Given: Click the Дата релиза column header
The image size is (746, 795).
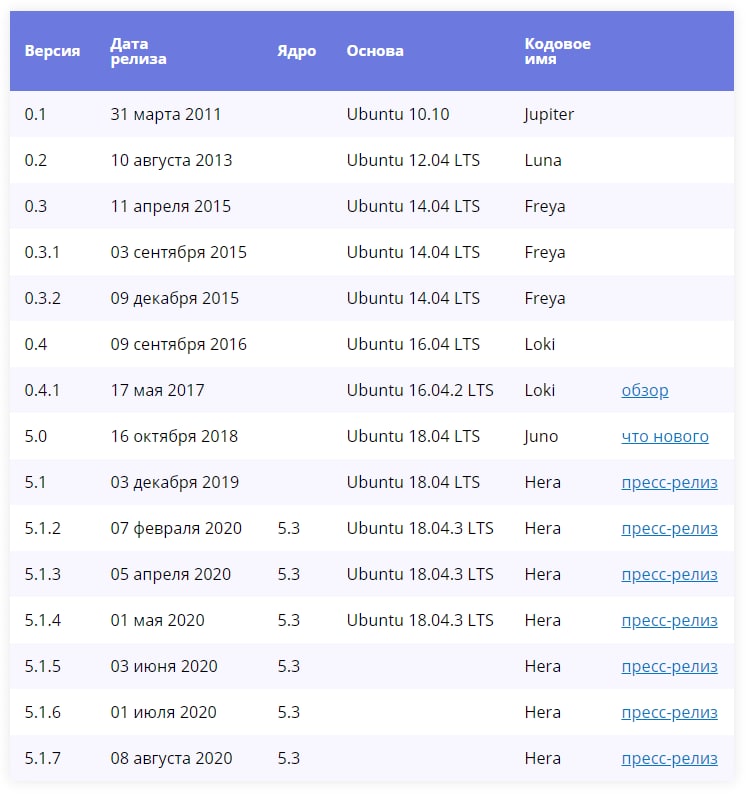Looking at the screenshot, I should [x=138, y=51].
